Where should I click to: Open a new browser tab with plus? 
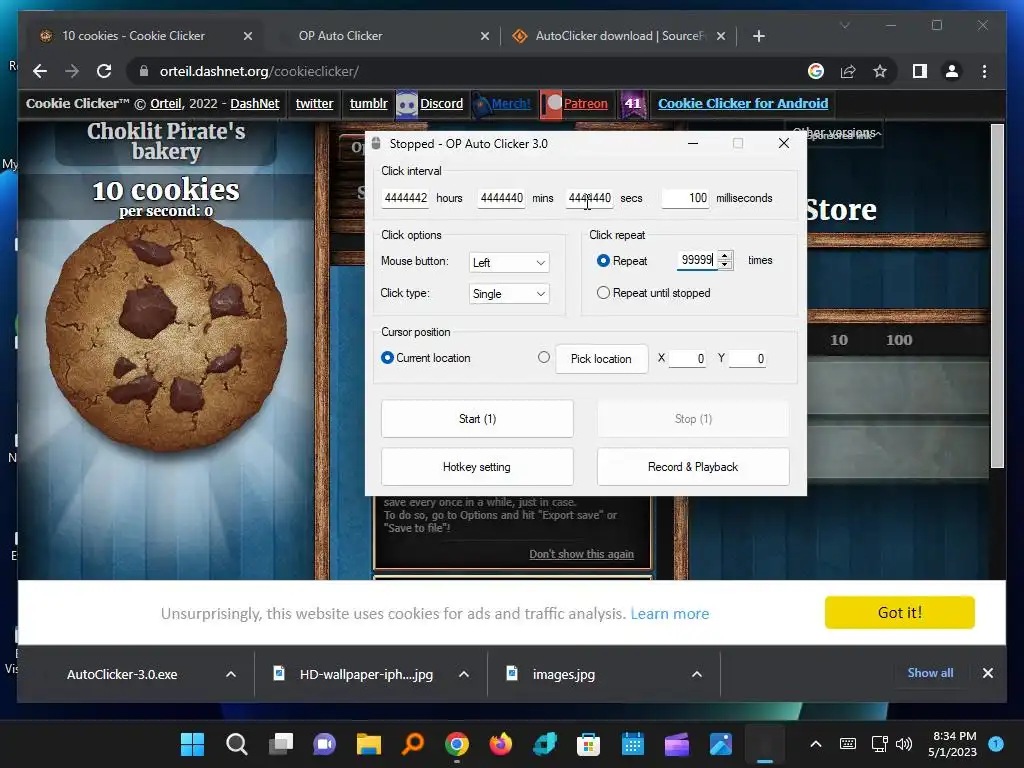[x=758, y=36]
